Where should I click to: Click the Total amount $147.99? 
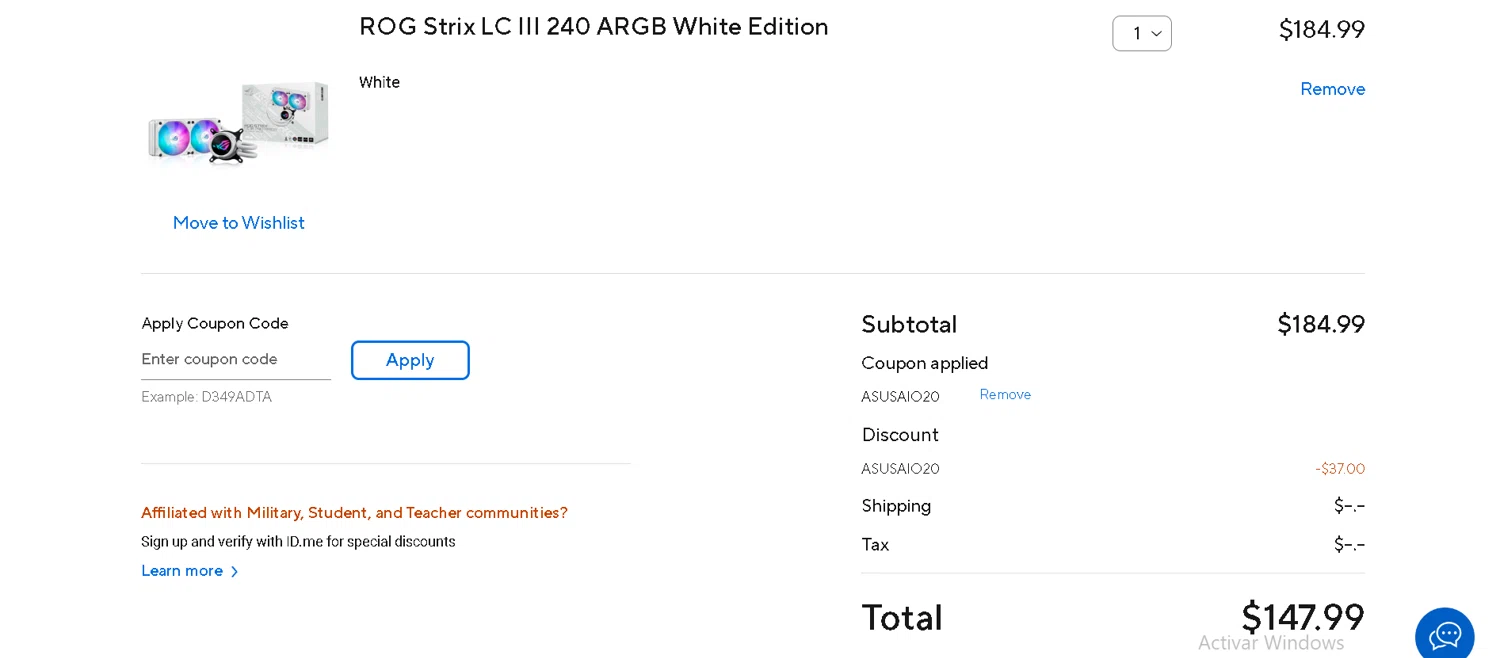point(1302,616)
